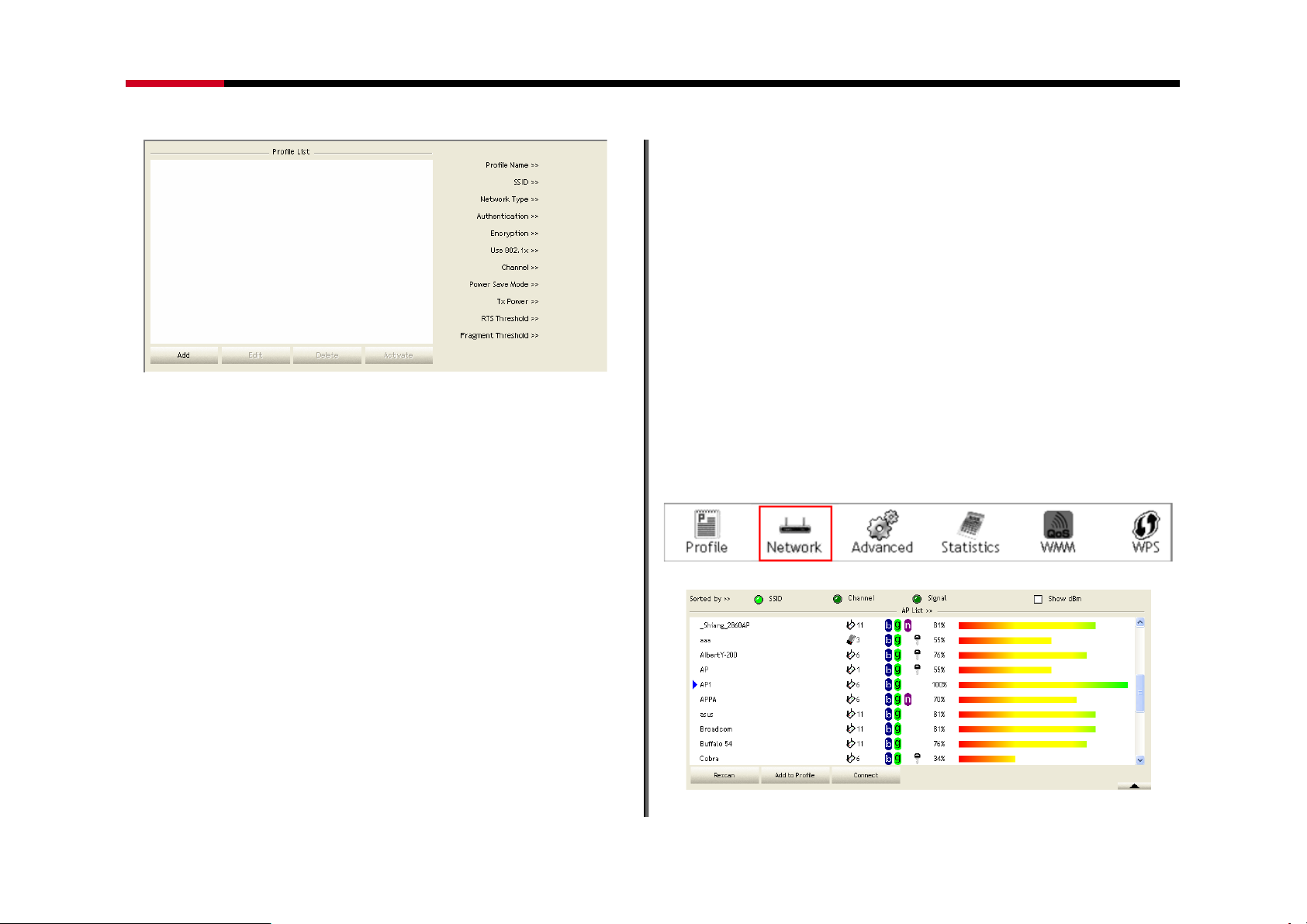This screenshot has height=924, width=1307.
Task: Click the Delete button under Profile List
Action: pyautogui.click(x=327, y=355)
